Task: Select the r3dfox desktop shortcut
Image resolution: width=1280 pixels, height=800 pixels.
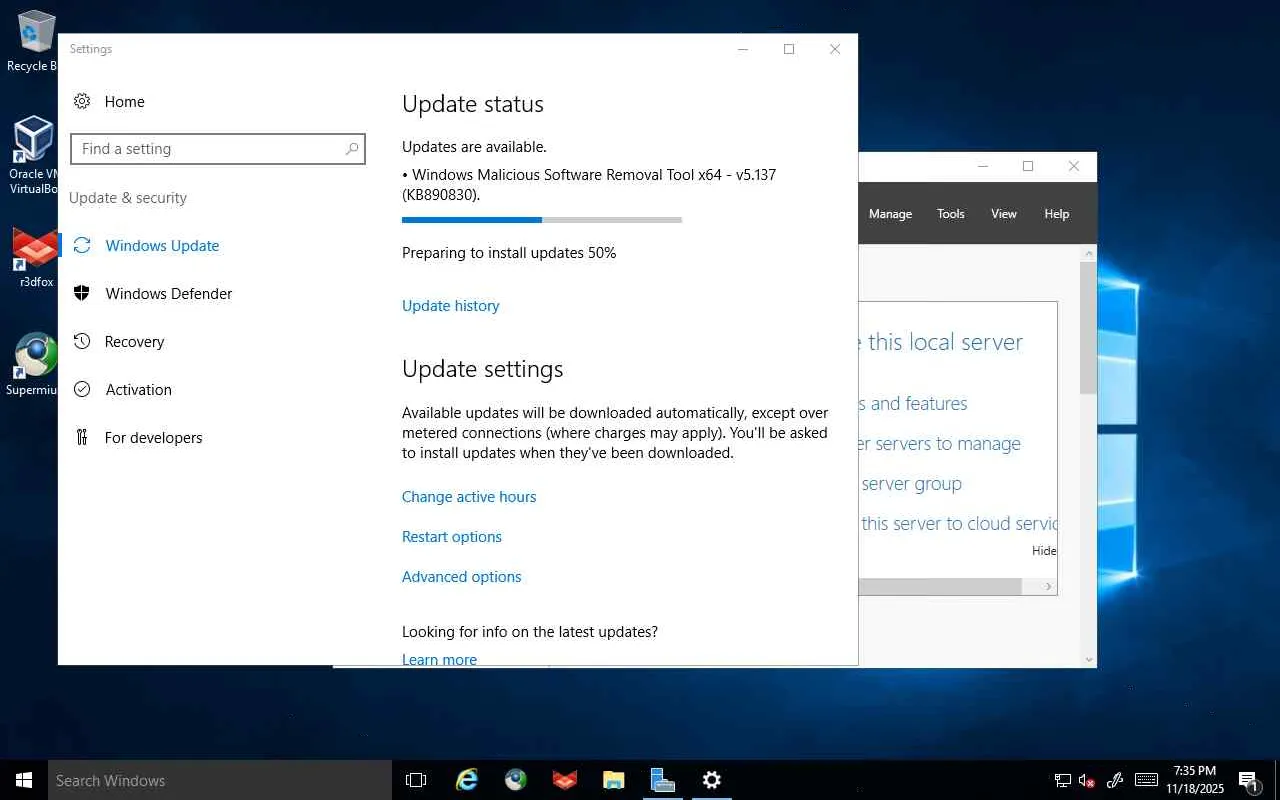Action: 35,258
